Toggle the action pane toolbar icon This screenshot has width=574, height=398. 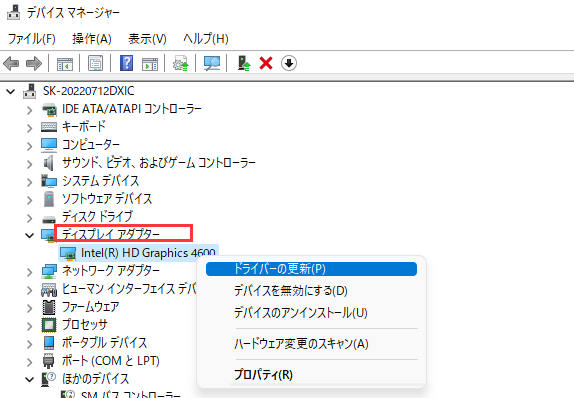150,64
